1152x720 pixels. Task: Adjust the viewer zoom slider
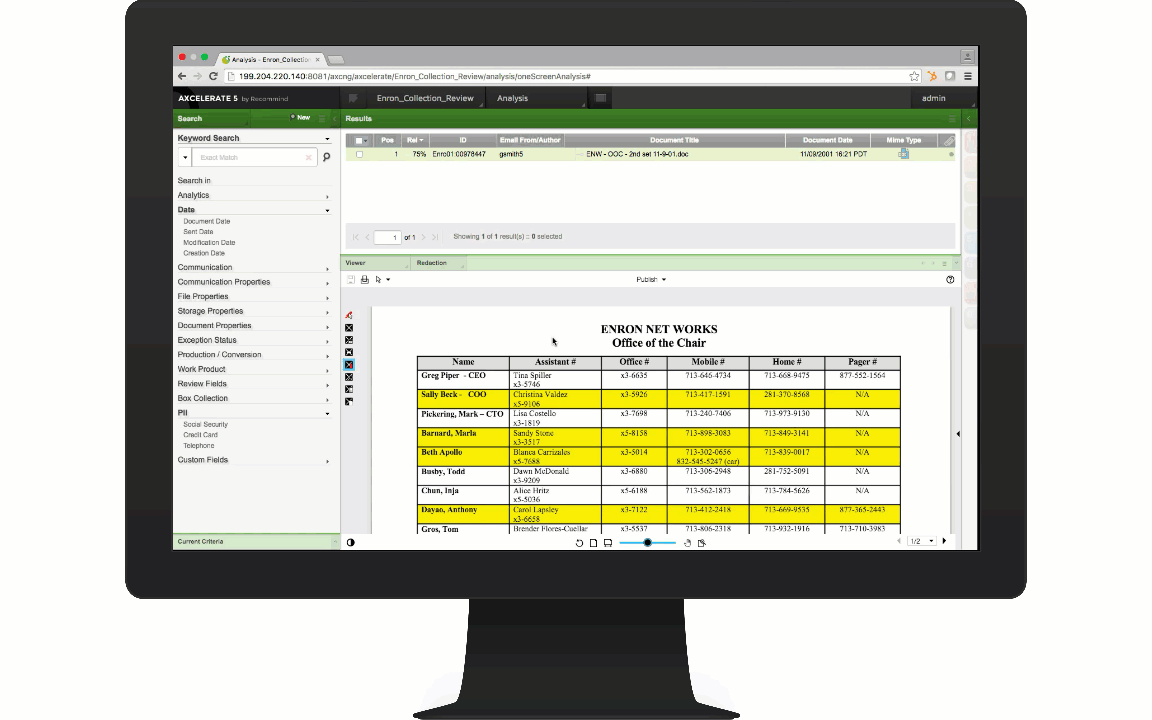[647, 543]
